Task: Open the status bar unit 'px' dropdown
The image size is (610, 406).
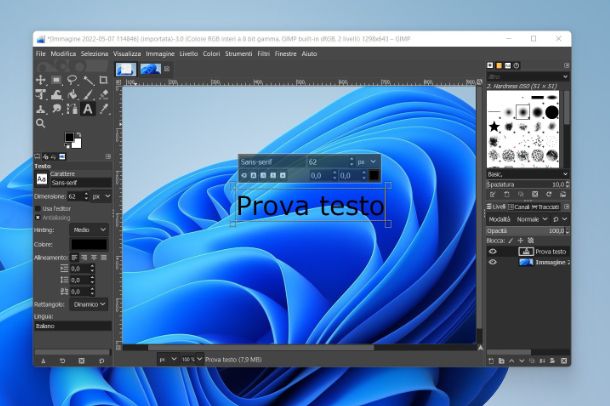Action: pos(168,359)
